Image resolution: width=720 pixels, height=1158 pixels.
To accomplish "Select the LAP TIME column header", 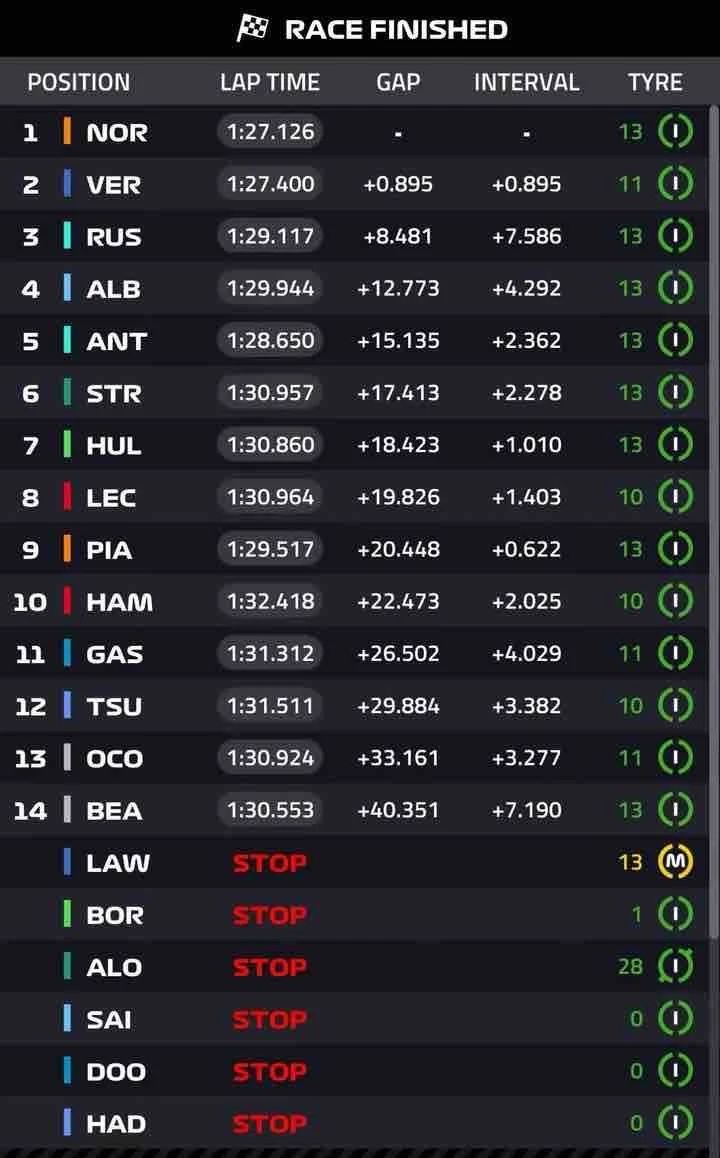I will tap(270, 82).
